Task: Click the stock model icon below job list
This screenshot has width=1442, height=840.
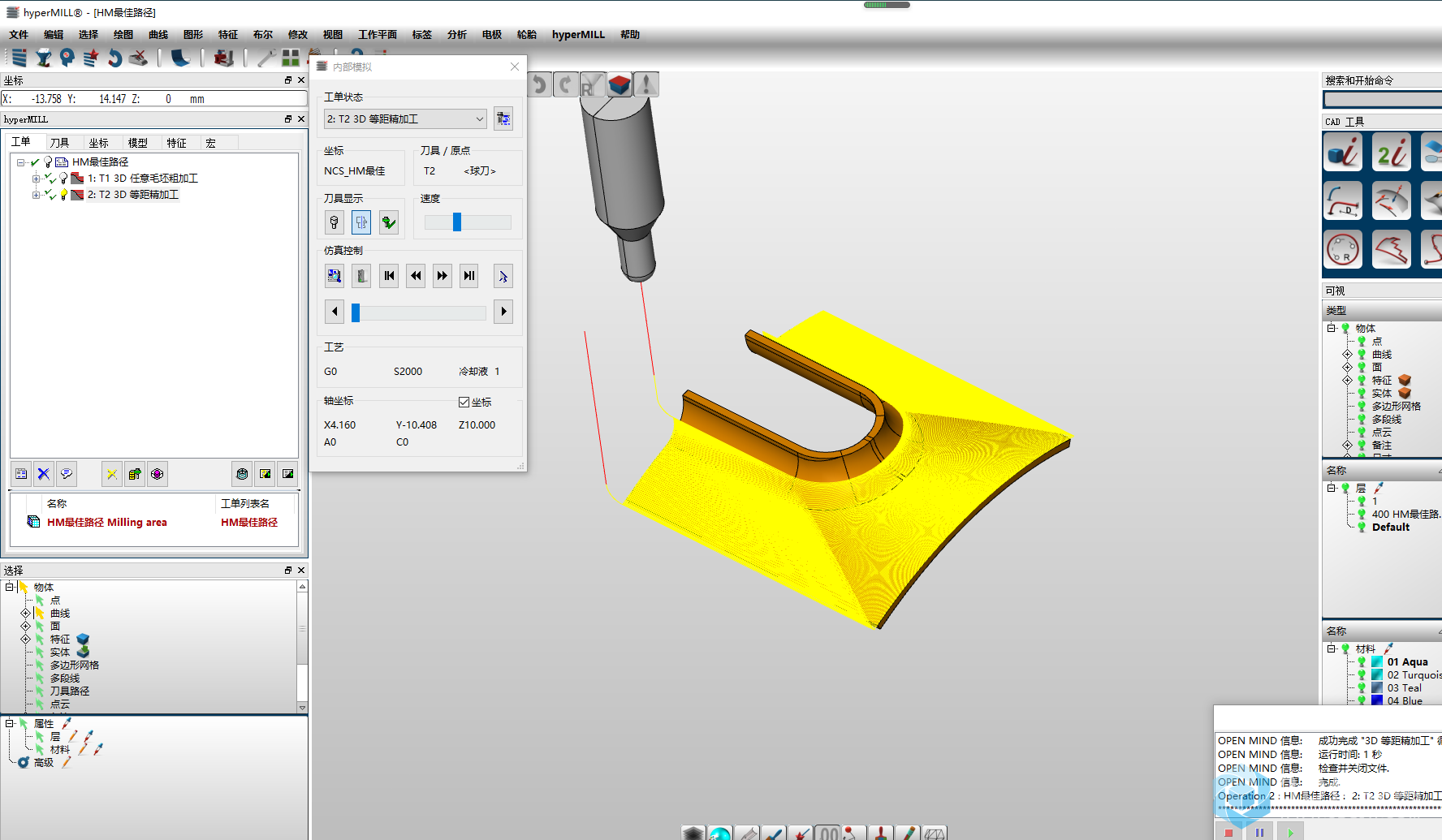Action: click(x=242, y=474)
